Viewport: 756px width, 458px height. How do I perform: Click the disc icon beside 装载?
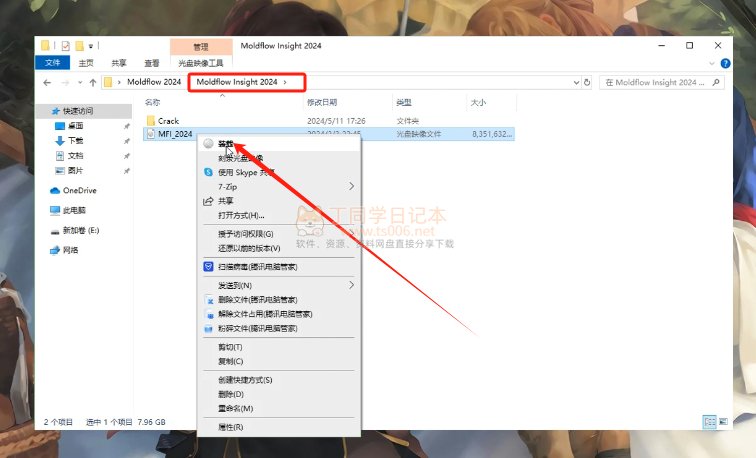pos(208,144)
